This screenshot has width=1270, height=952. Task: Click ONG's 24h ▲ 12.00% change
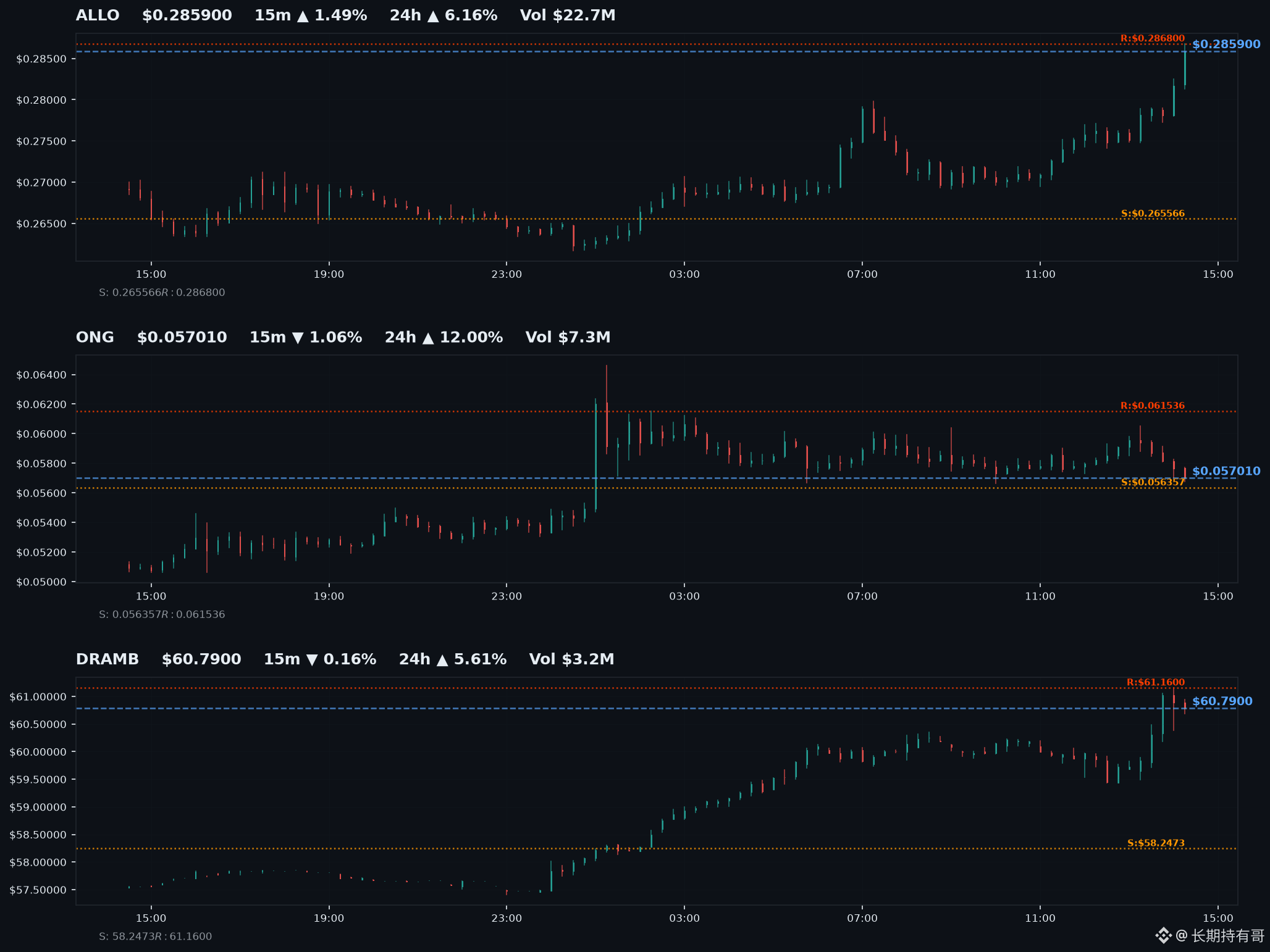tap(444, 338)
